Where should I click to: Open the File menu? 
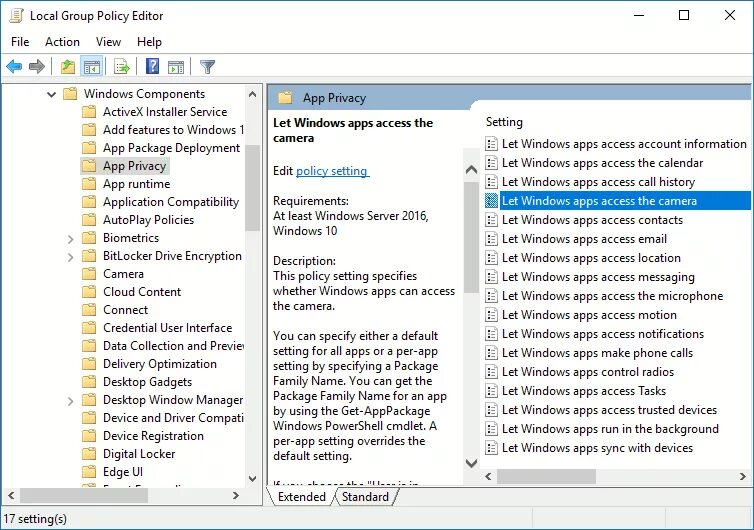tap(20, 42)
